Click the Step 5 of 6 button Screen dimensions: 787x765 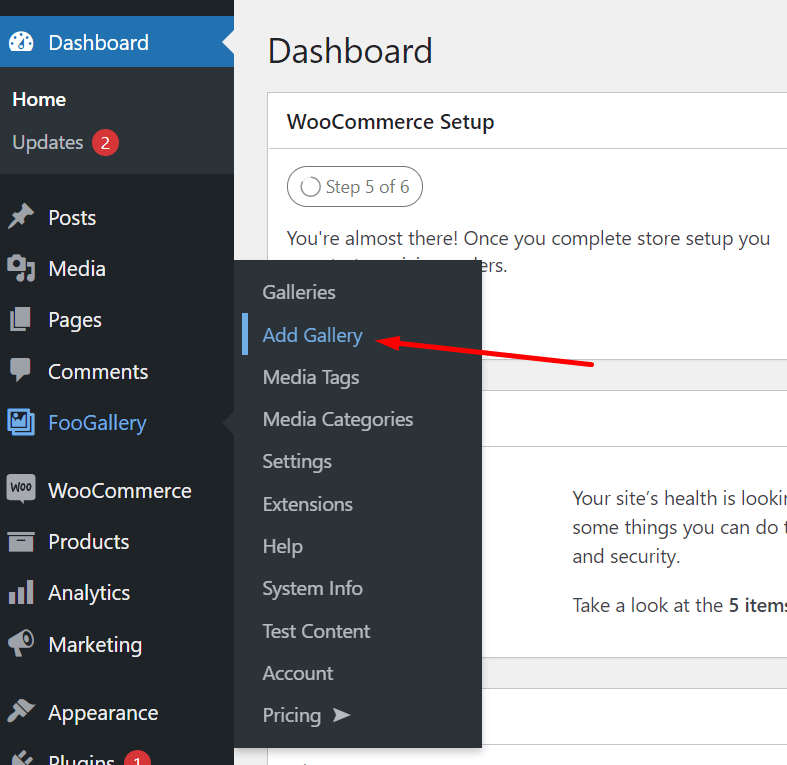[355, 187]
